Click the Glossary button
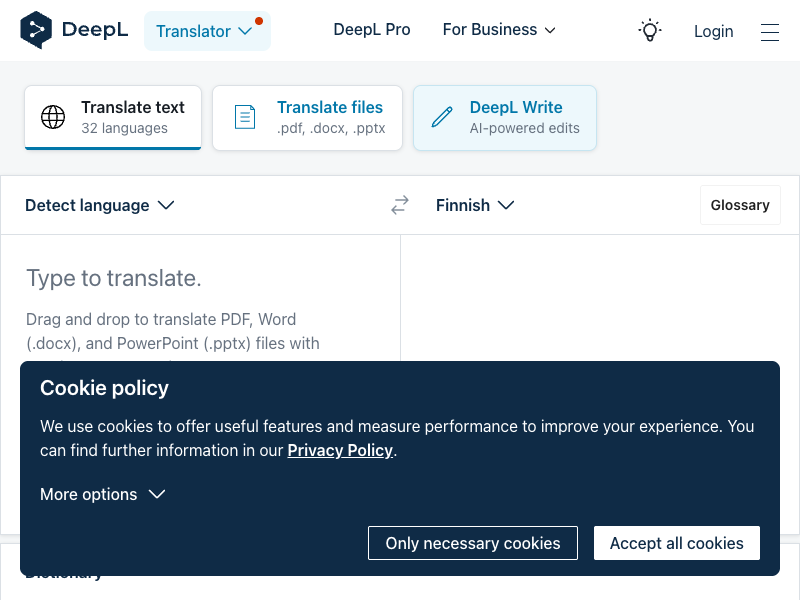Image resolution: width=800 pixels, height=600 pixels. pos(740,205)
